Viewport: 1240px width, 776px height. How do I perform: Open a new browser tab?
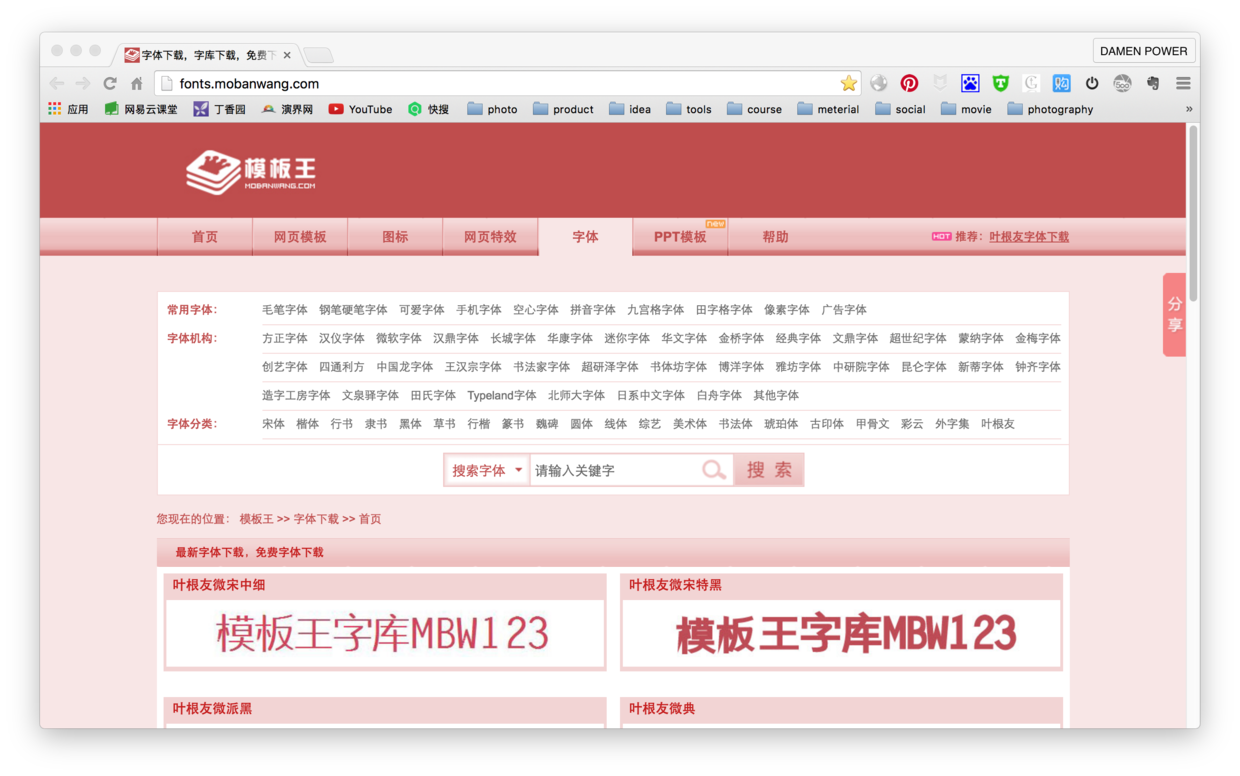[318, 55]
